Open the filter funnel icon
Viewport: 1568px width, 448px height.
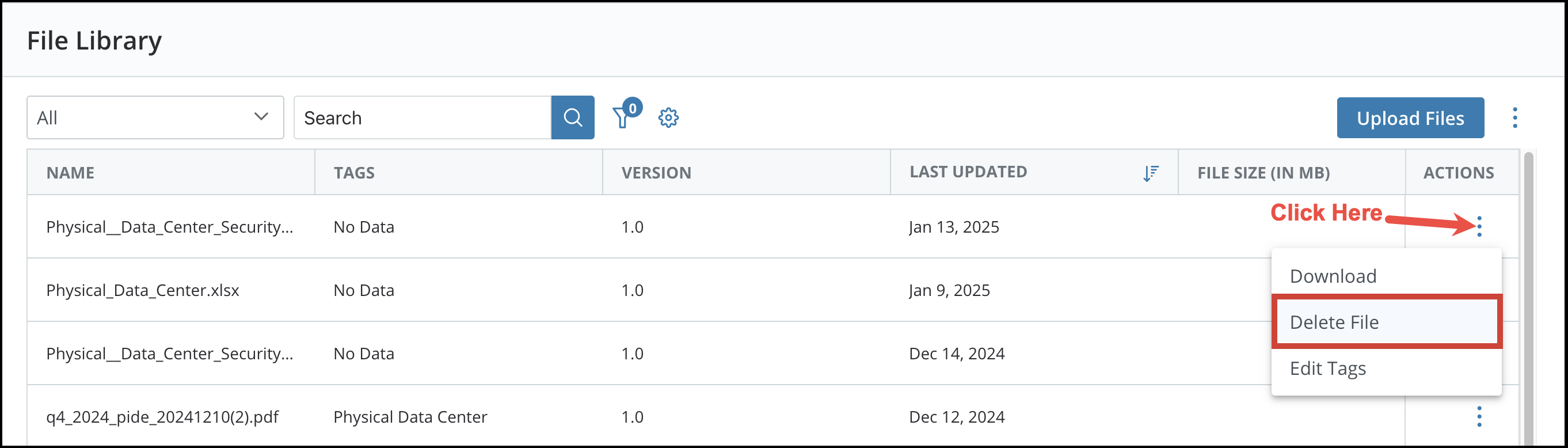coord(622,118)
